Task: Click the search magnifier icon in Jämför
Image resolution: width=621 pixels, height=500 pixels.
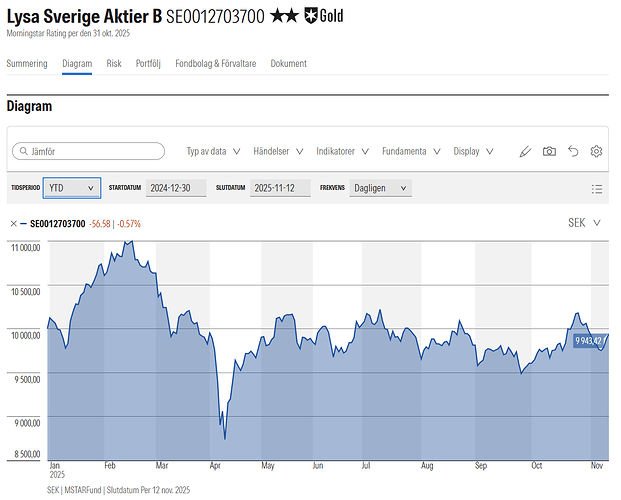Action: click(x=22, y=152)
